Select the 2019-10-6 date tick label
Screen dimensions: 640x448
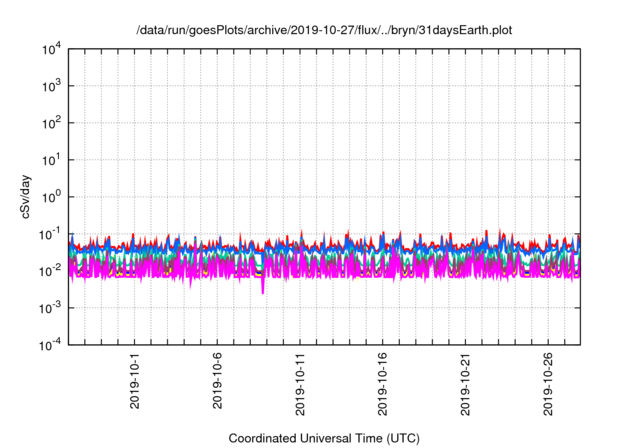click(218, 381)
